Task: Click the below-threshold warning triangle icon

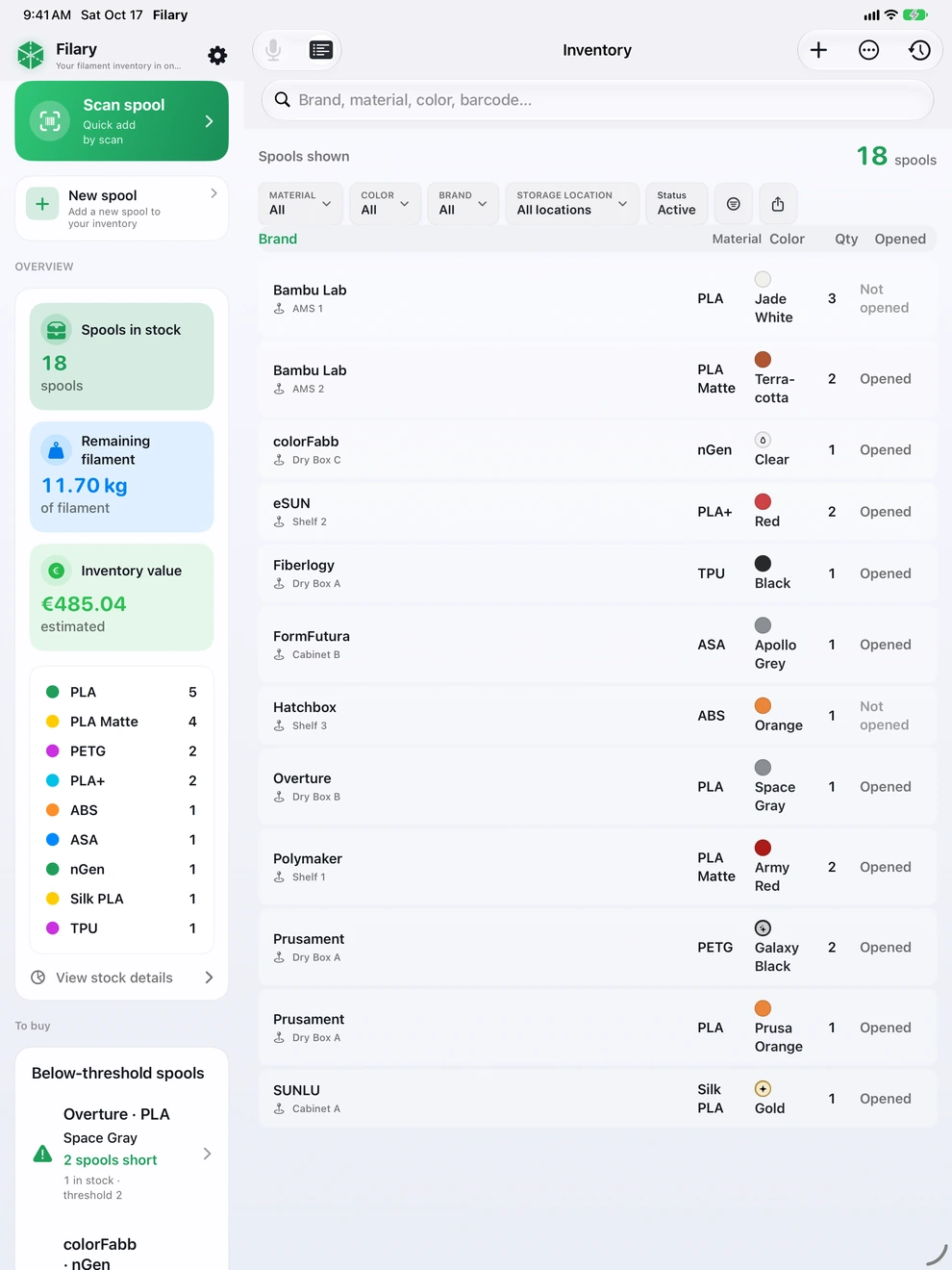Action: 42,1154
